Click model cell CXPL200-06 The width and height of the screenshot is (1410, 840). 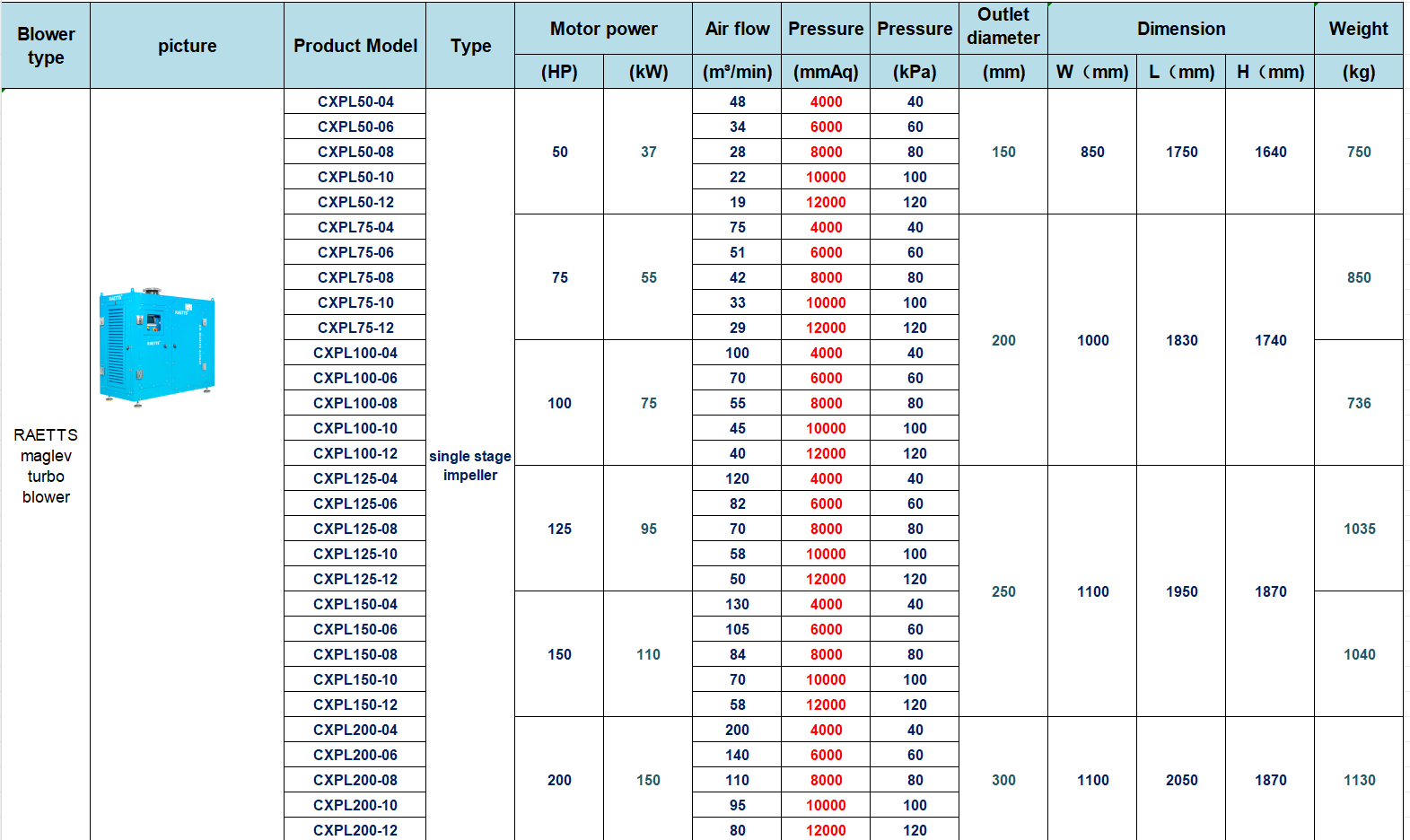click(x=355, y=755)
